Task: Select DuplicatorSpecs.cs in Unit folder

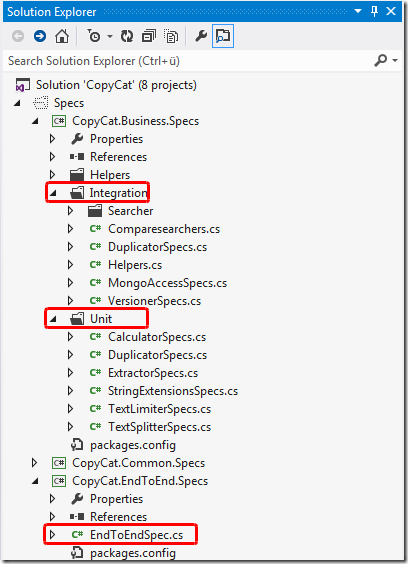Action: click(158, 355)
